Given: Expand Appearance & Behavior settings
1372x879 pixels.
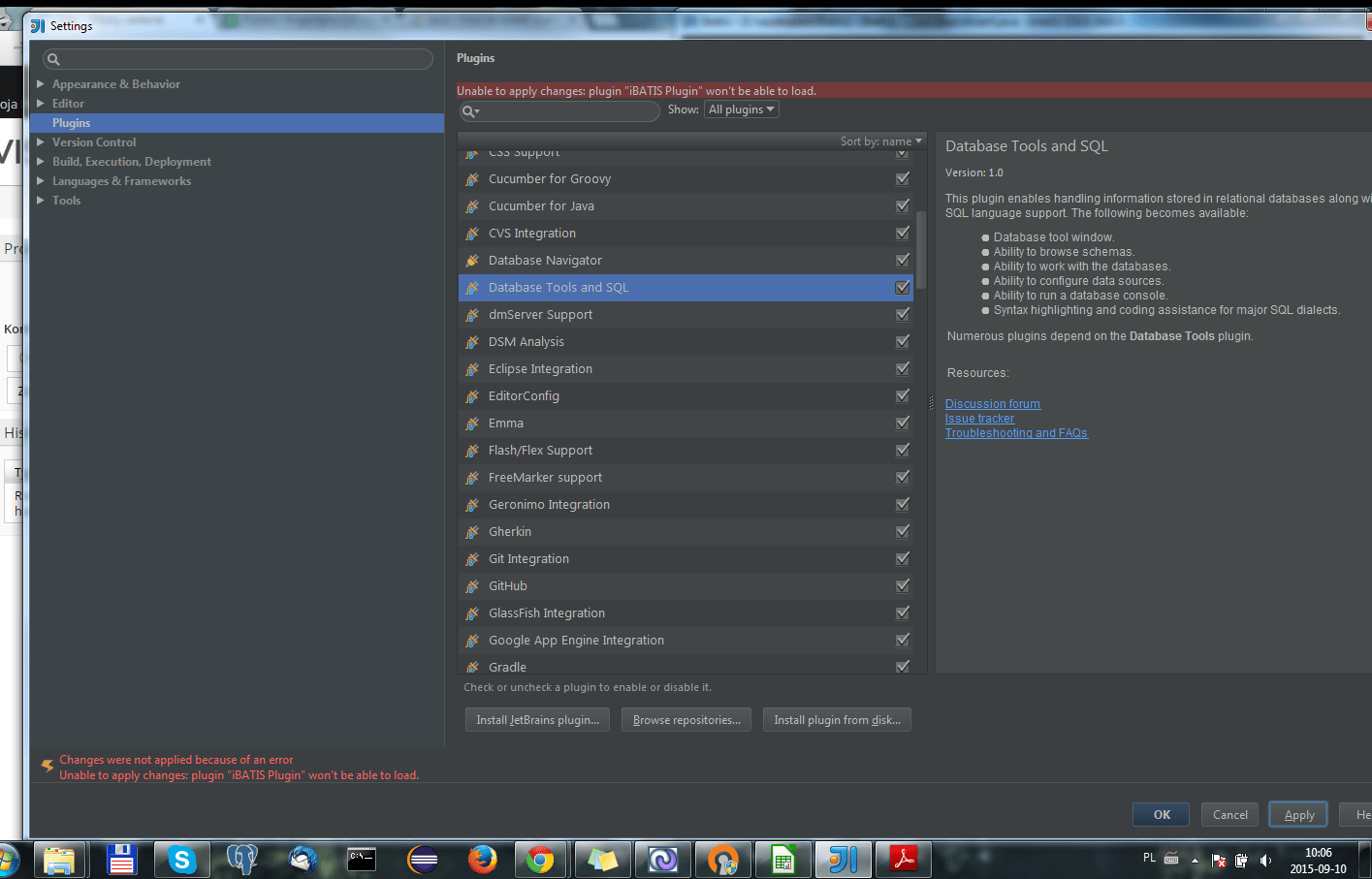Looking at the screenshot, I should tap(41, 84).
